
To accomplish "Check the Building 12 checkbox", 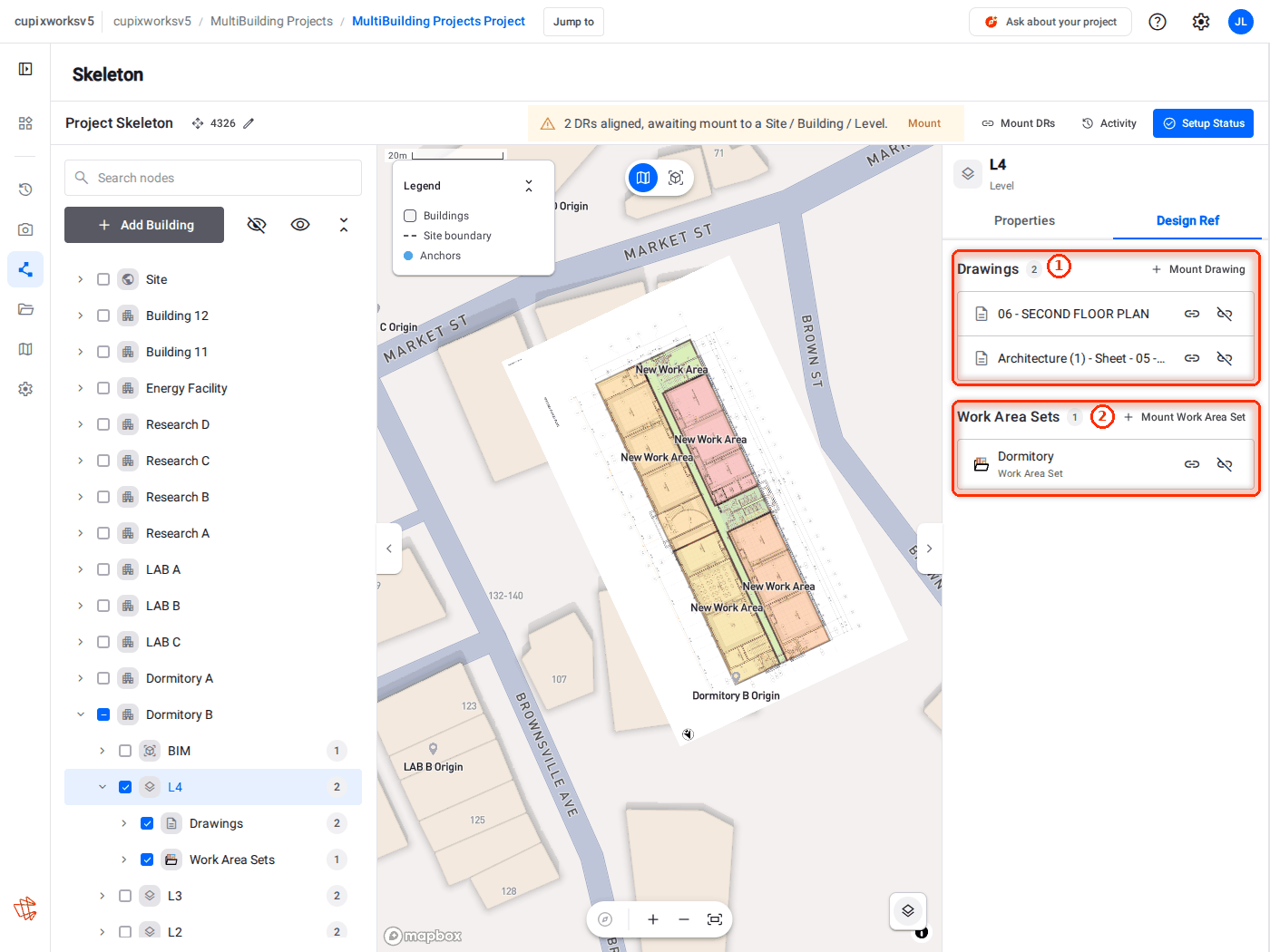I will tap(103, 316).
